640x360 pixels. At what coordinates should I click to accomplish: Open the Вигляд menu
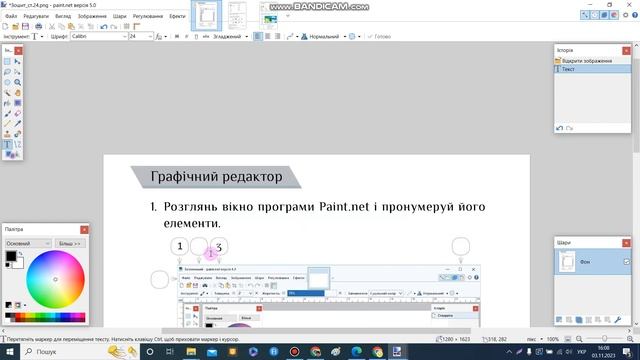coord(63,16)
